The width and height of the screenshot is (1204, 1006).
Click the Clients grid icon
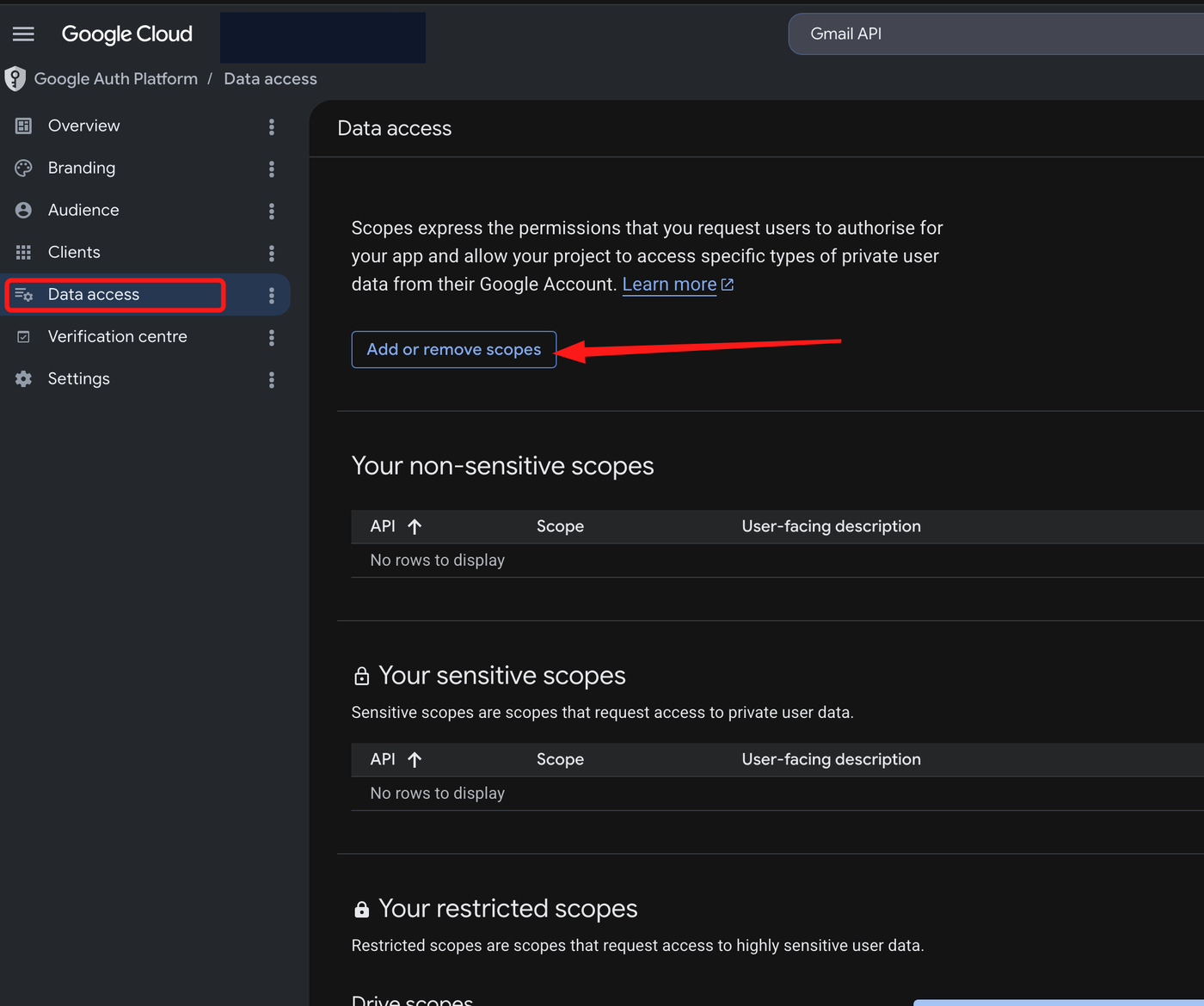coord(23,252)
